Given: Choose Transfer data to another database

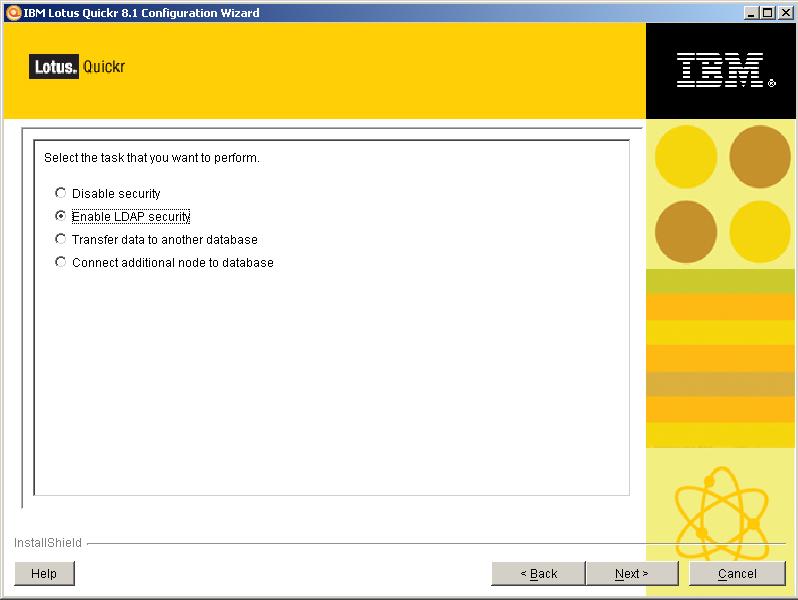Looking at the screenshot, I should click(61, 239).
